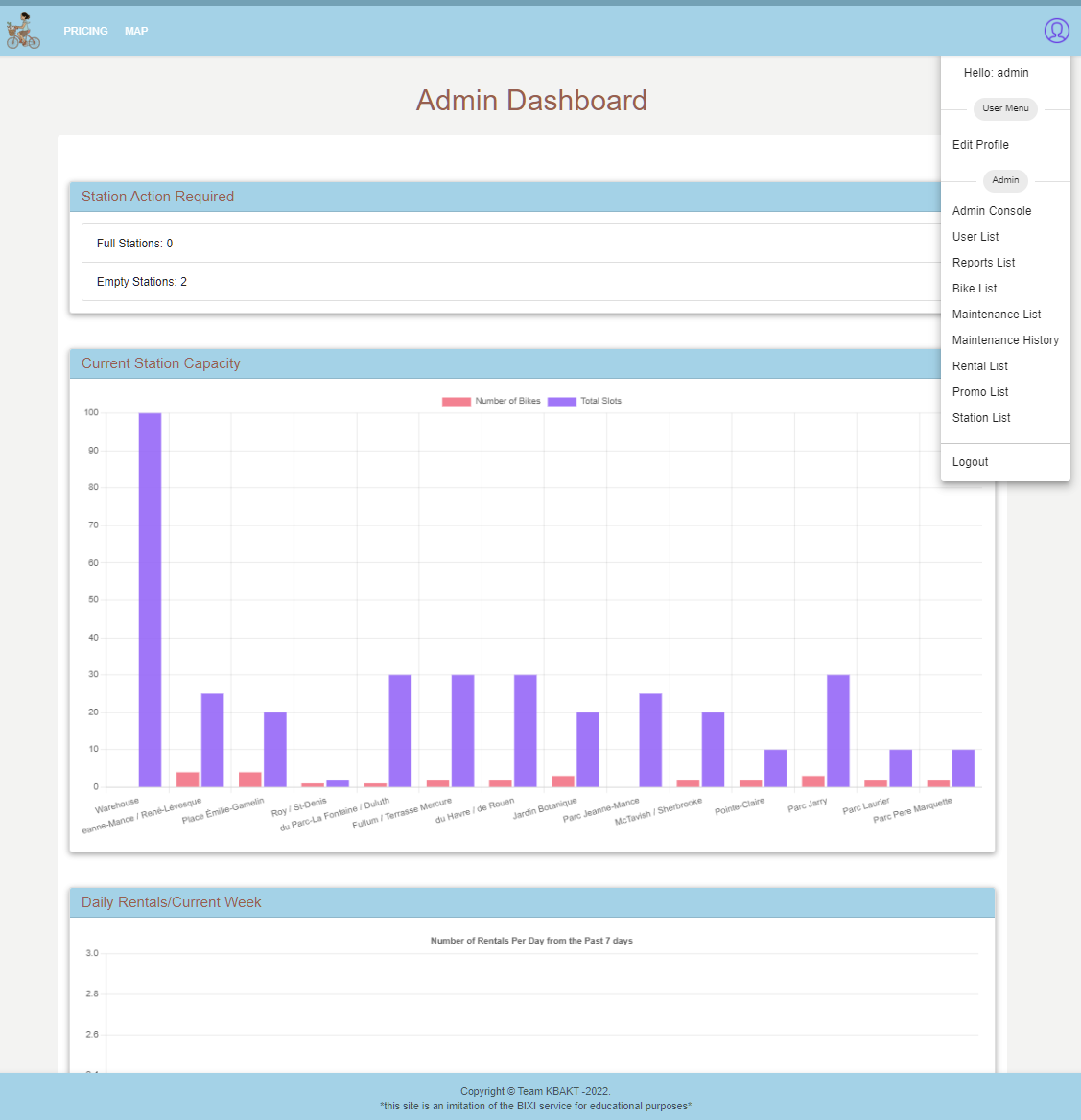Click the user profile avatar icon
This screenshot has height=1120, width=1081.
pos(1056,31)
